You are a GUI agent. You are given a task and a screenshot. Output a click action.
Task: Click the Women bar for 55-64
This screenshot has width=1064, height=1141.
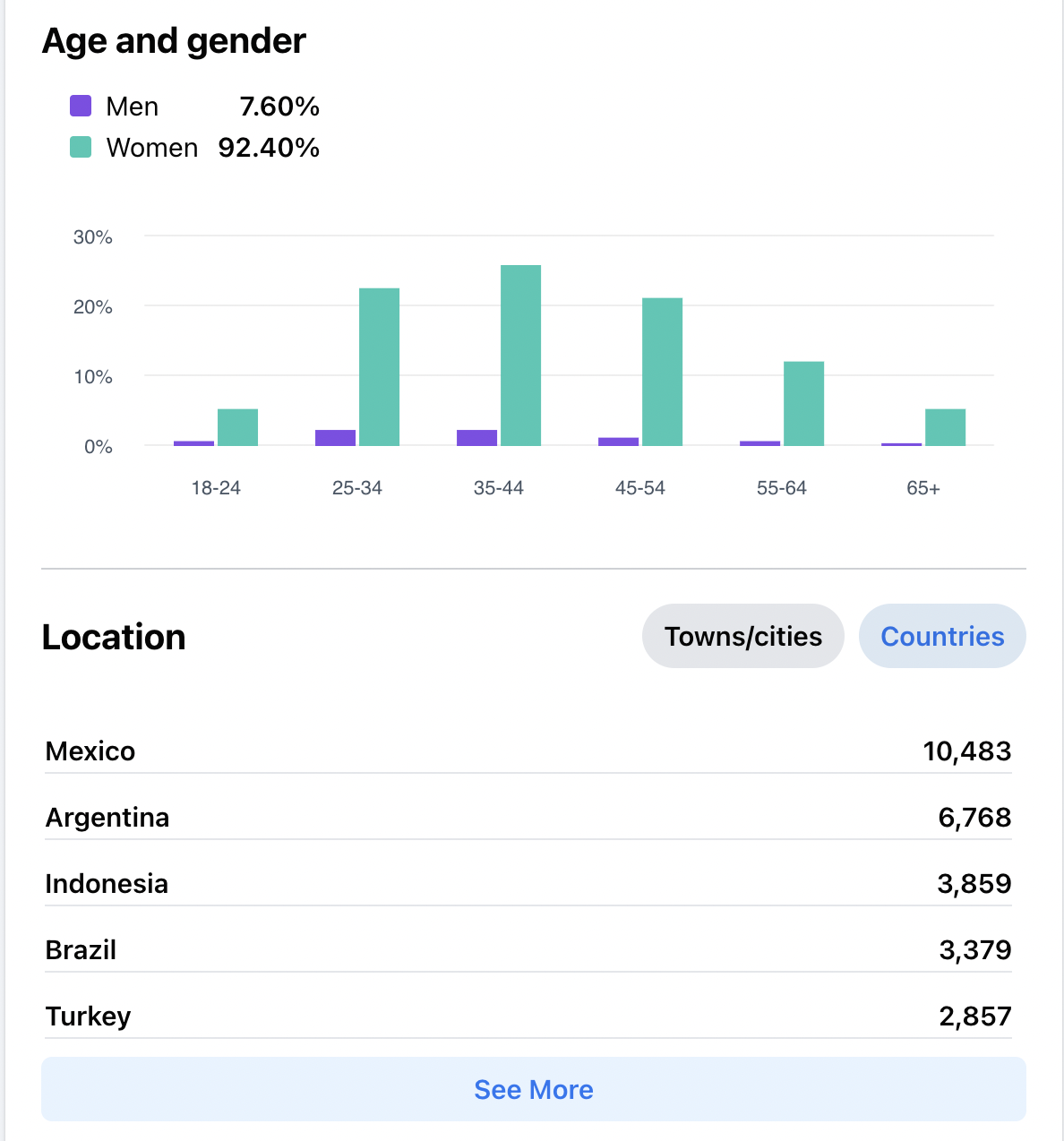803,404
